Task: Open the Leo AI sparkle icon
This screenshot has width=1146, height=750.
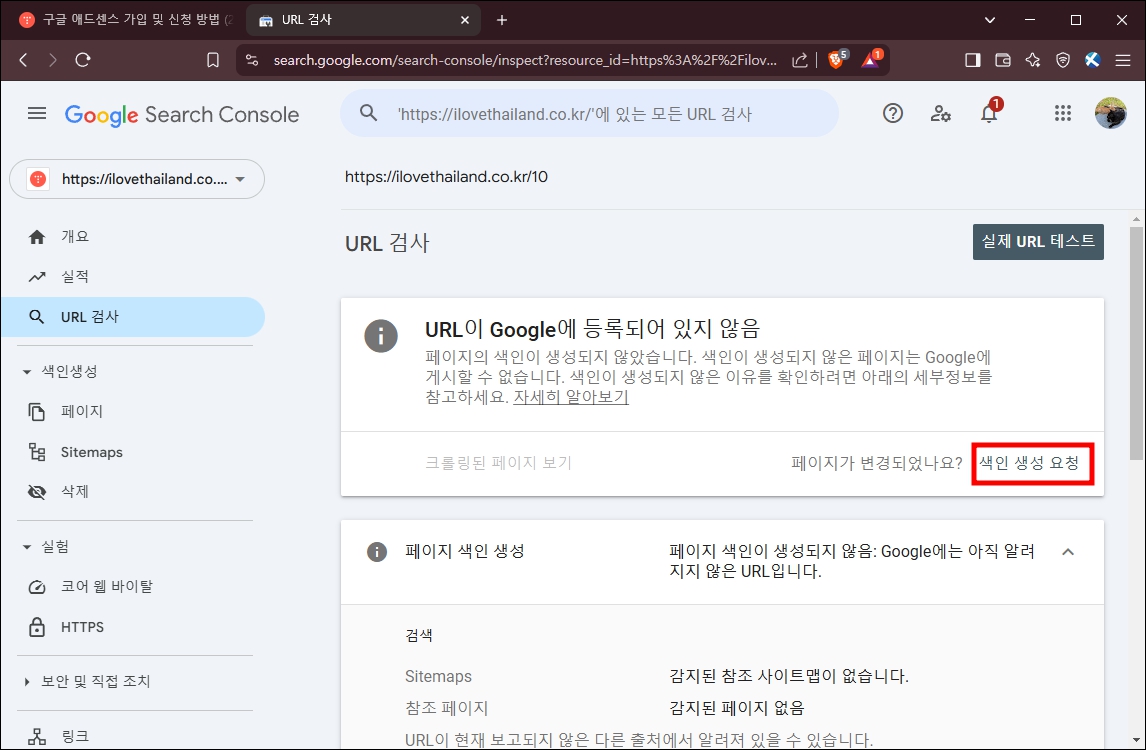Action: 1033,60
